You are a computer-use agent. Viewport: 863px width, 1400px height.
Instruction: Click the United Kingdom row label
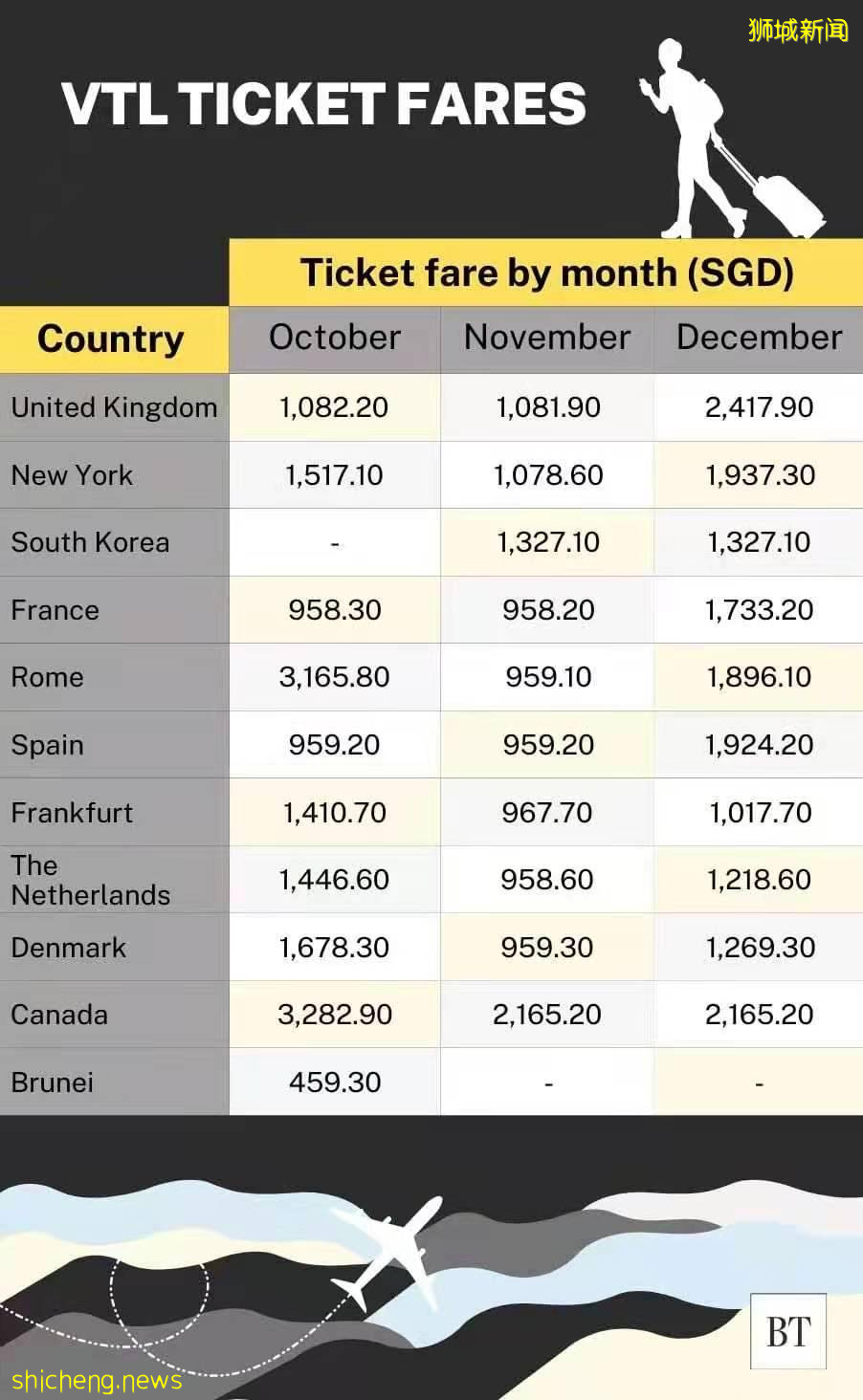tap(114, 407)
